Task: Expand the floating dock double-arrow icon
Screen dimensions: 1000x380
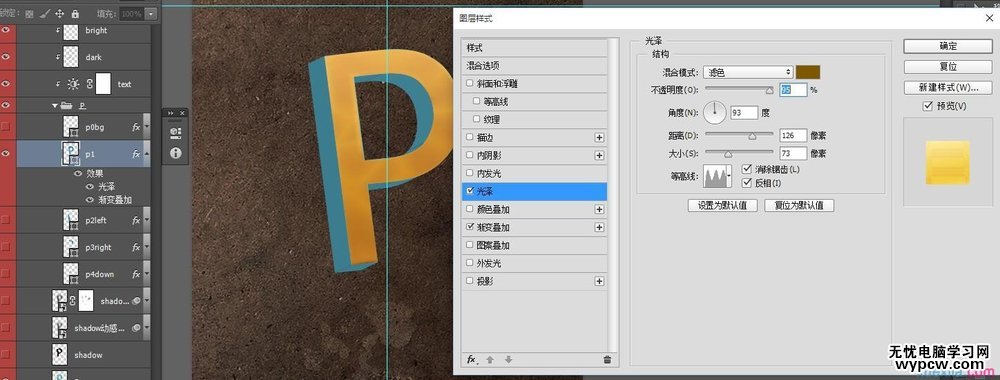Action: tap(170, 113)
